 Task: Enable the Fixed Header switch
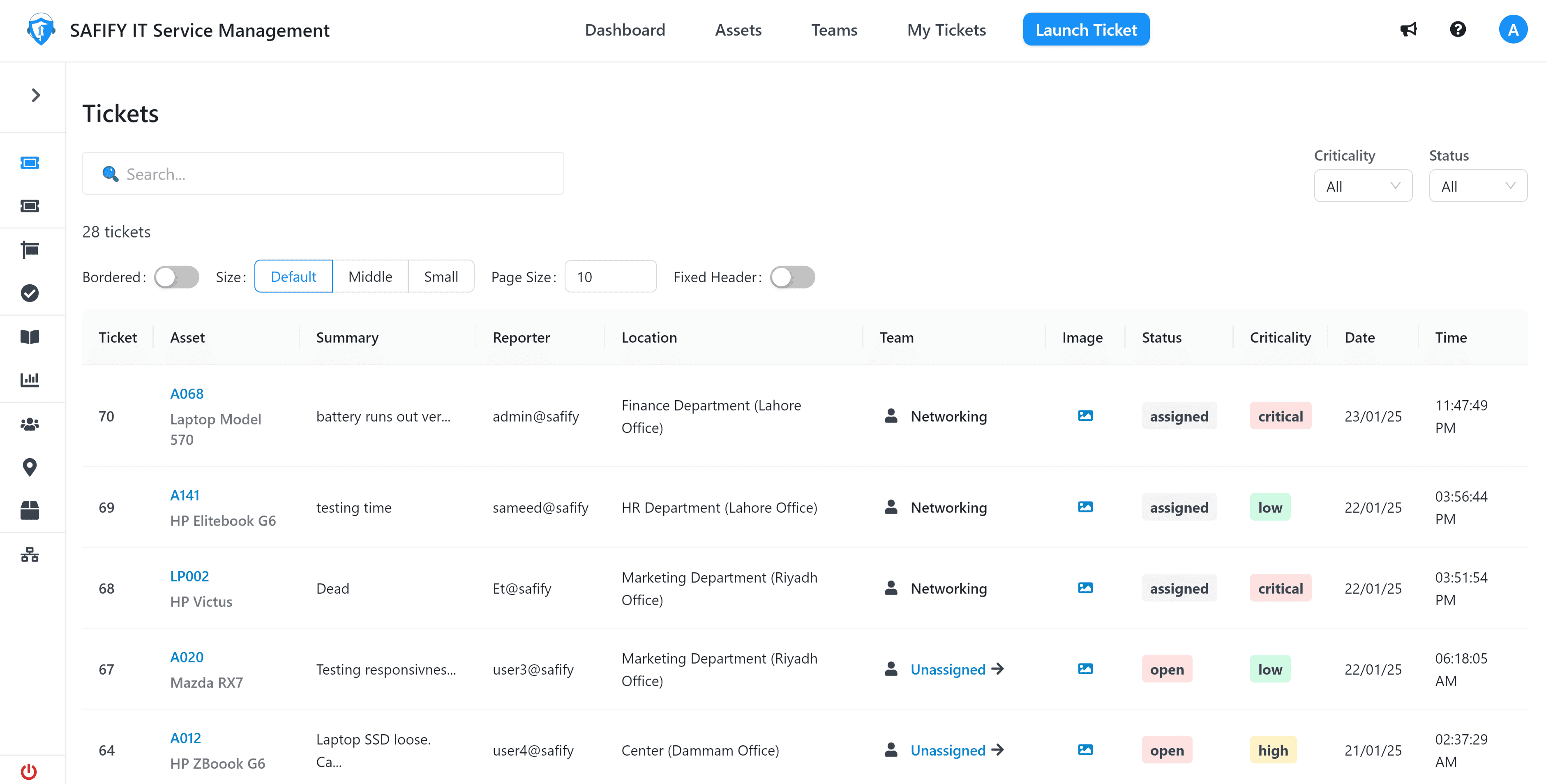(x=792, y=277)
